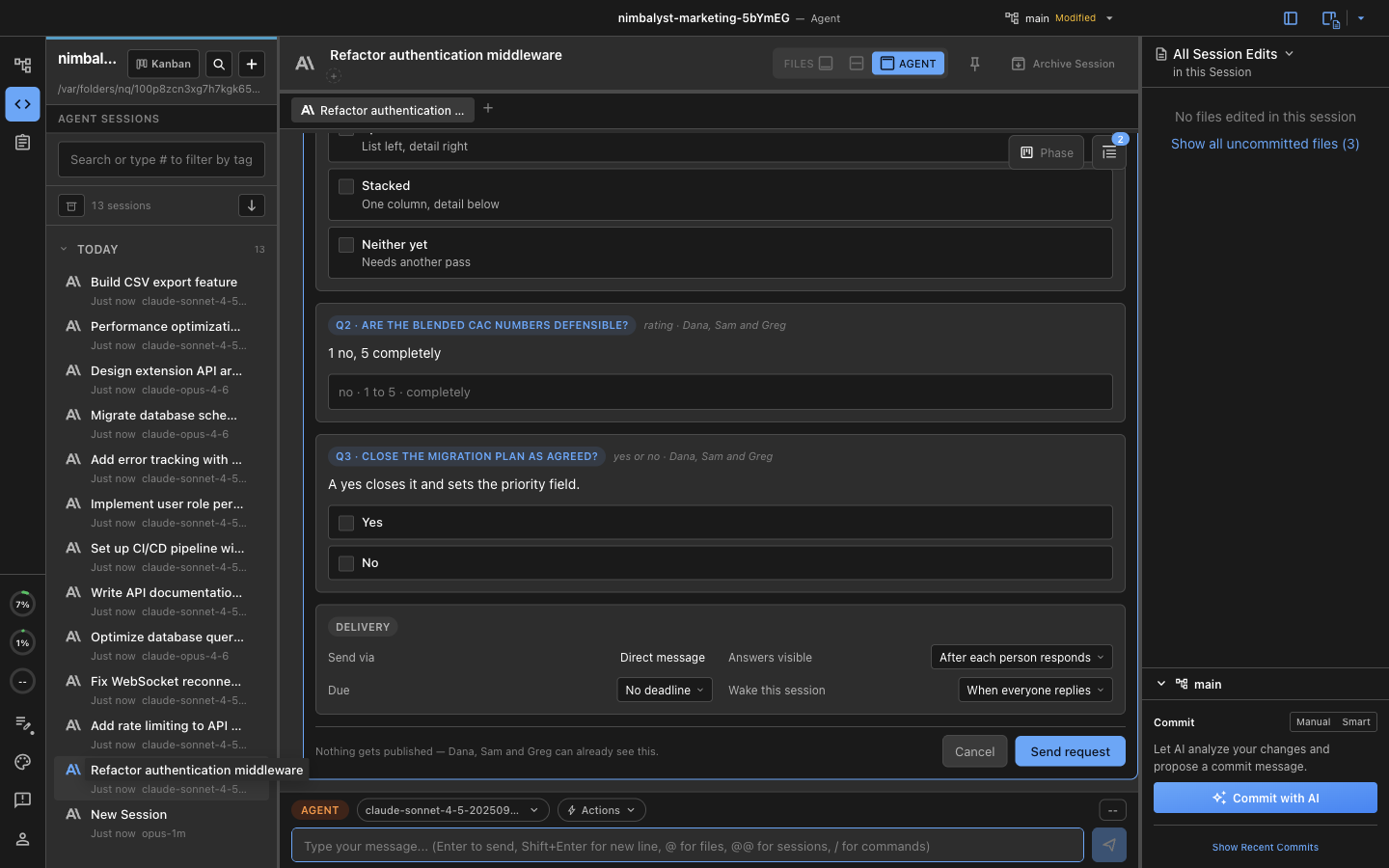Open the No deadline dropdown
The height and width of the screenshot is (868, 1389).
665,690
